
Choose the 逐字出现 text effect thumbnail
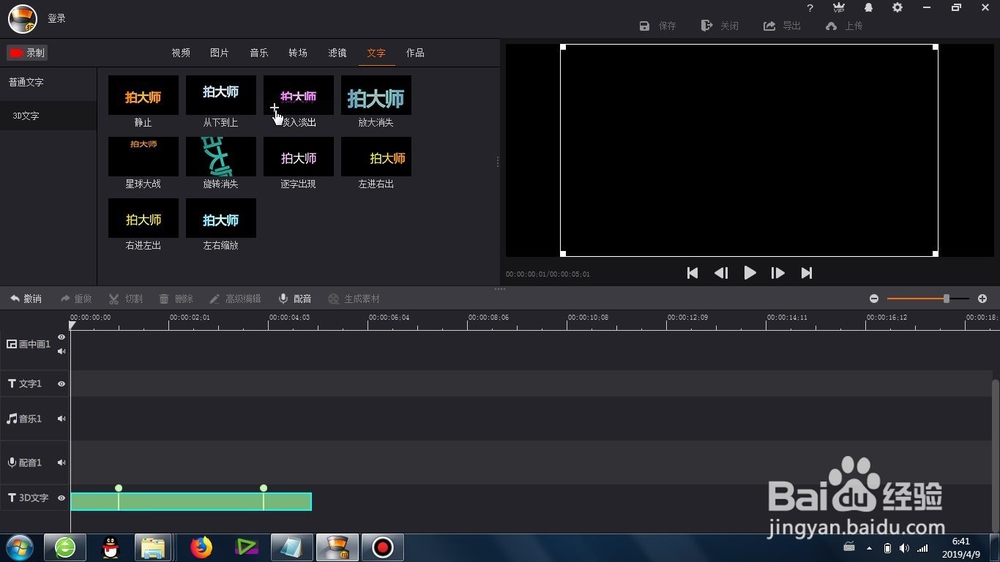click(298, 156)
